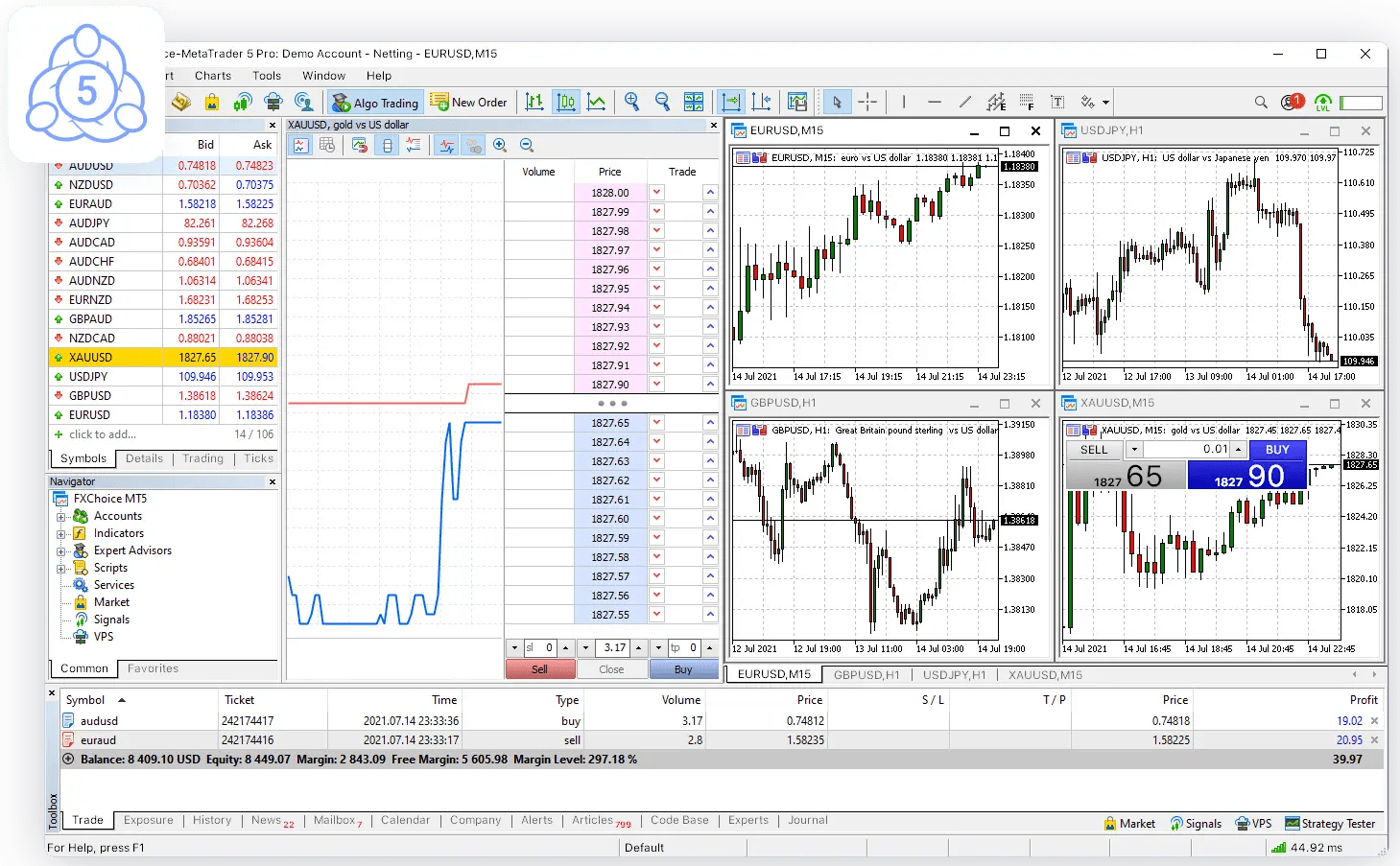
Task: Open the Tools menu
Action: point(267,76)
